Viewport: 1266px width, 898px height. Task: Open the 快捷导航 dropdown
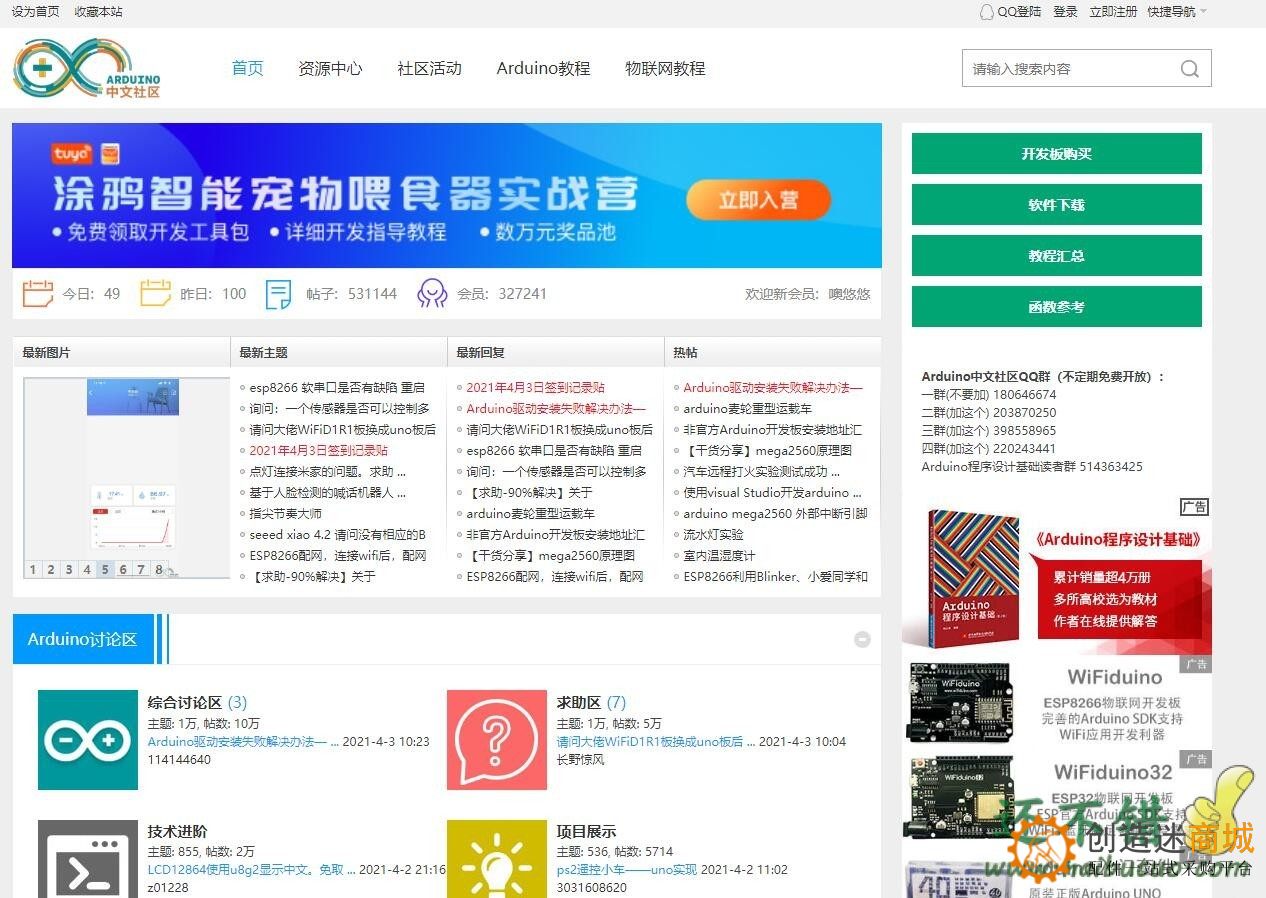(x=1177, y=12)
